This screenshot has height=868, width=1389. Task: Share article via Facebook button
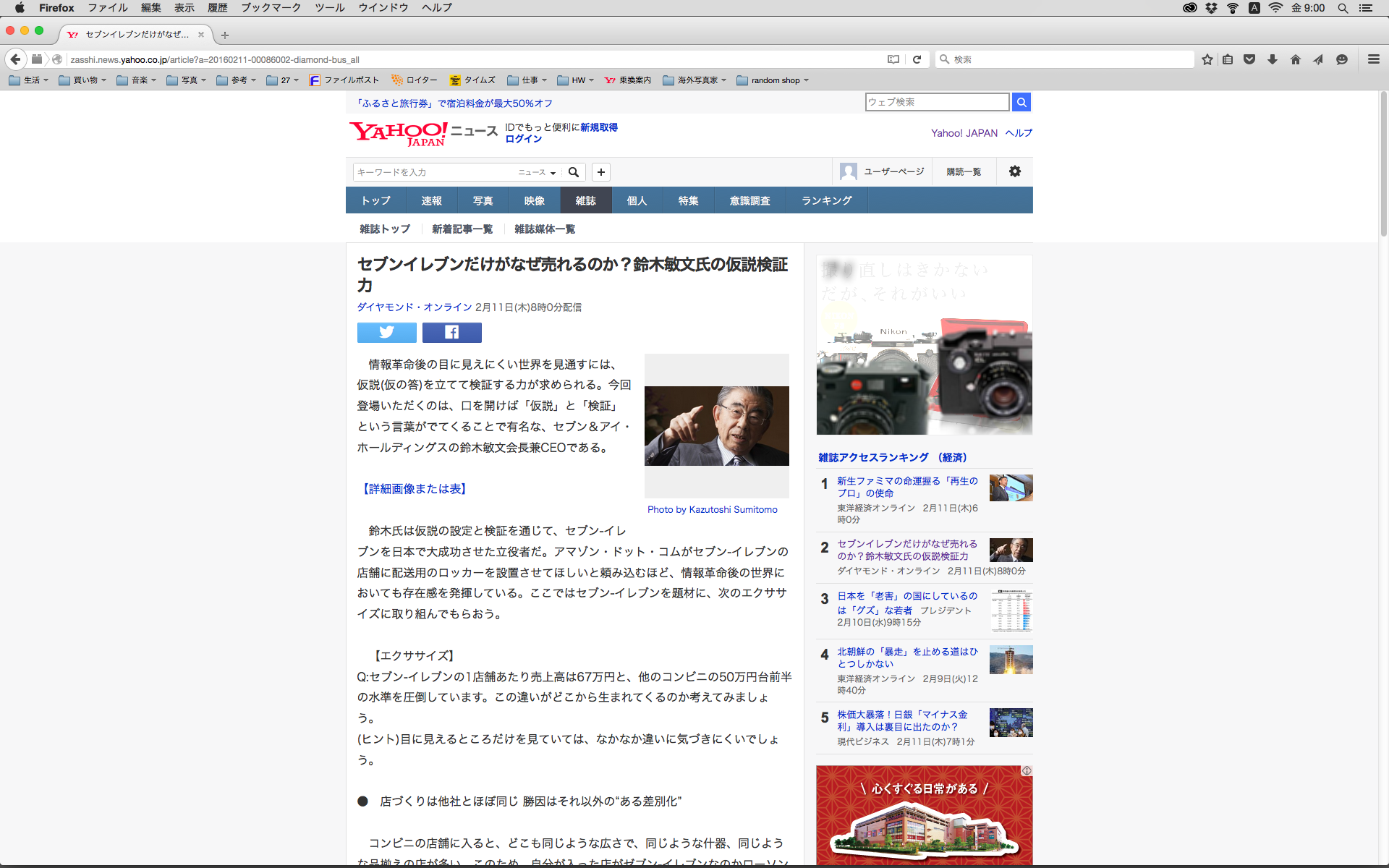point(451,332)
